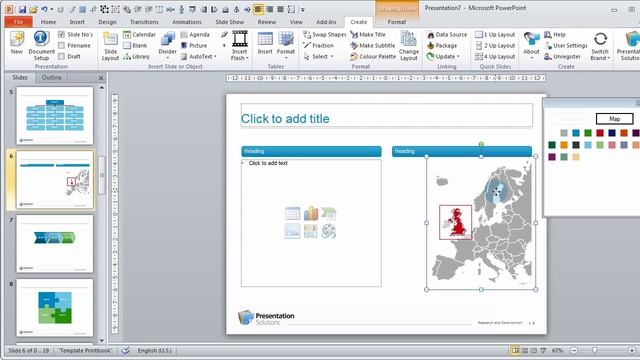The height and width of the screenshot is (360, 640).
Task: Open the Transitions tab
Action: pos(144,22)
